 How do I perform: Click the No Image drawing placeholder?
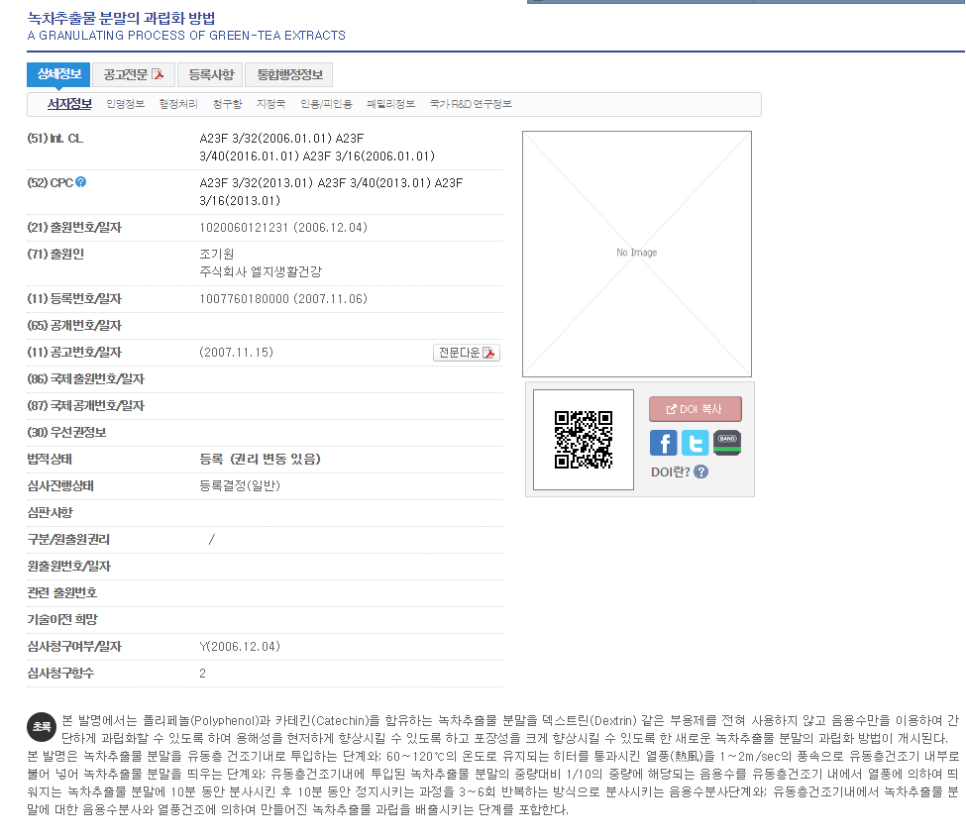(x=637, y=253)
